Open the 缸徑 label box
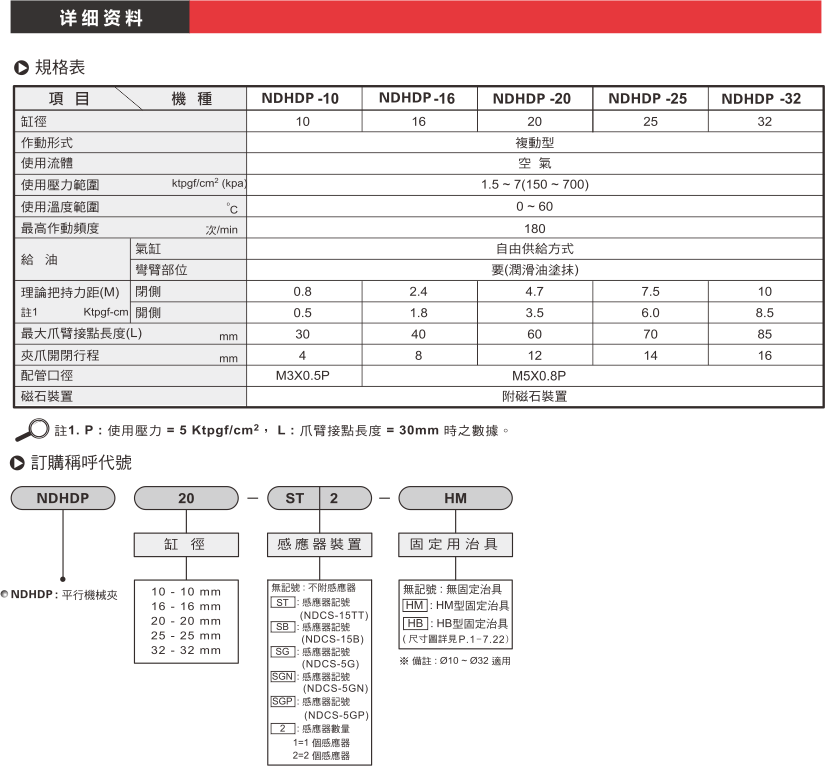 click(186, 545)
